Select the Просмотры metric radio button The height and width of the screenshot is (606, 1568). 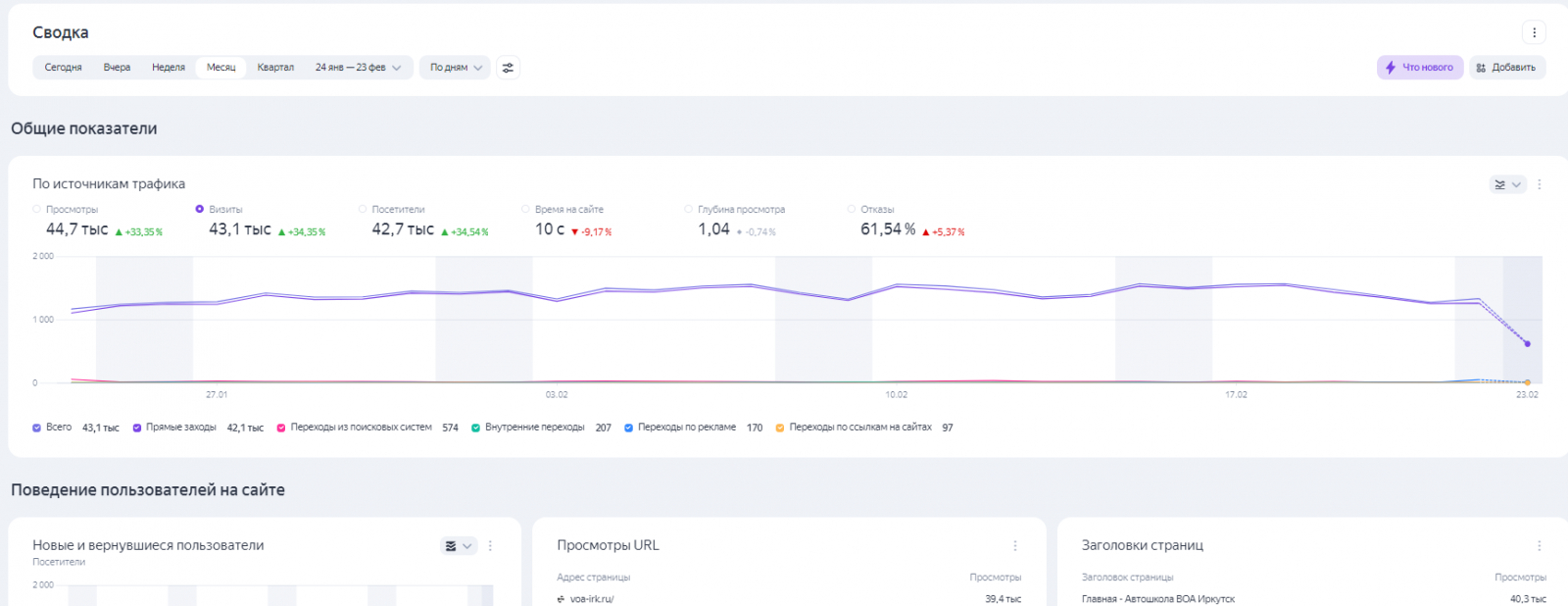(x=37, y=209)
